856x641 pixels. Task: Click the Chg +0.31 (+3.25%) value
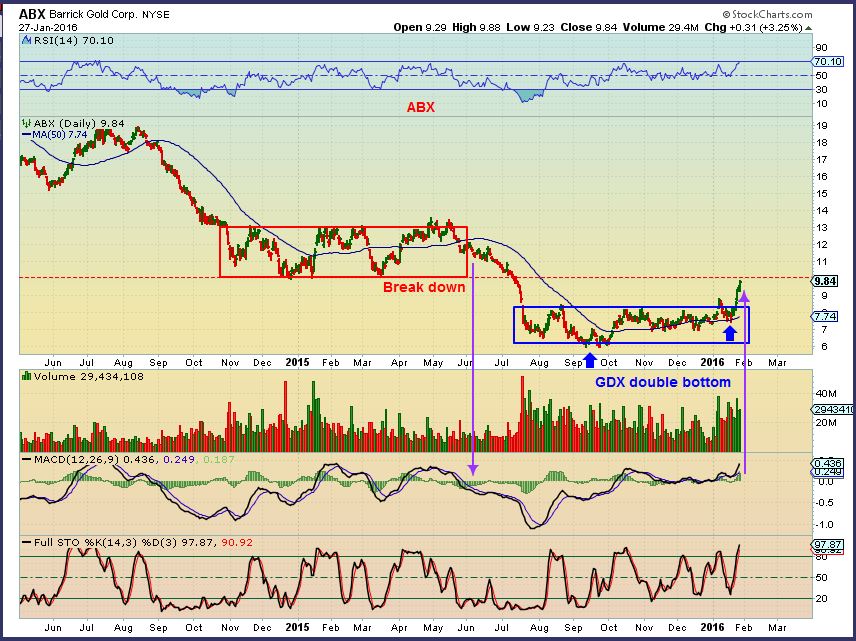pyautogui.click(x=753, y=27)
